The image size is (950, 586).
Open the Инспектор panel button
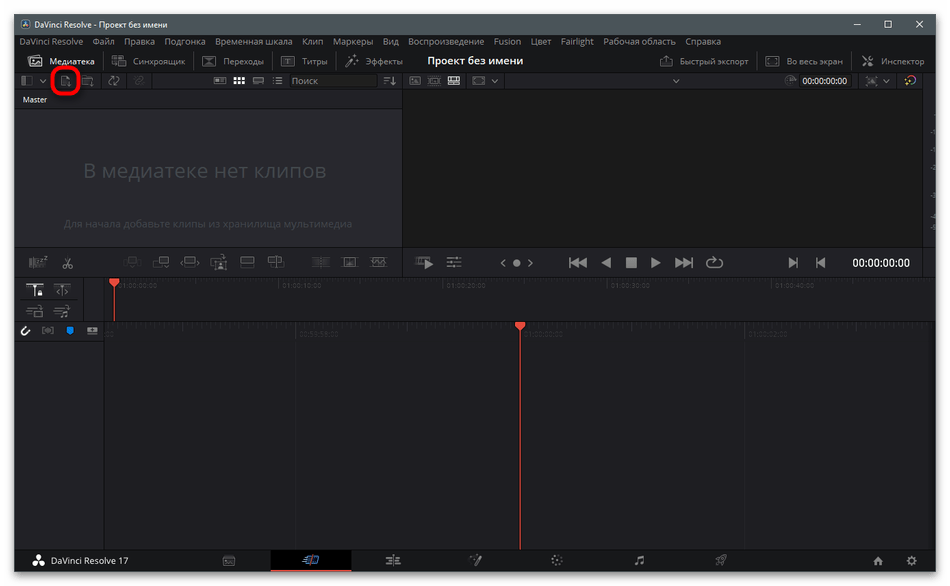point(893,61)
